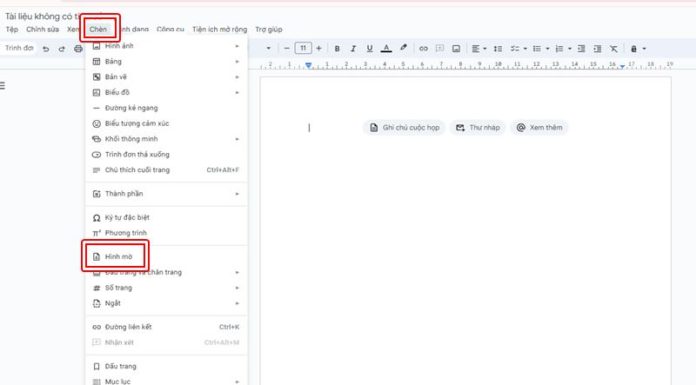Open the Chỉnh sửa menu
Screen dimensions: 696x385
click(x=42, y=29)
